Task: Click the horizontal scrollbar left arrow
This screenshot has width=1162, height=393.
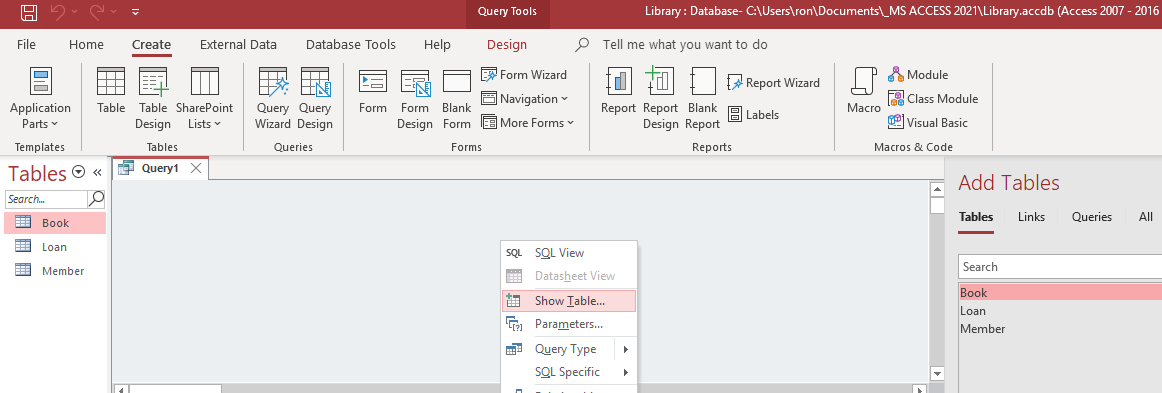Action: [x=122, y=389]
